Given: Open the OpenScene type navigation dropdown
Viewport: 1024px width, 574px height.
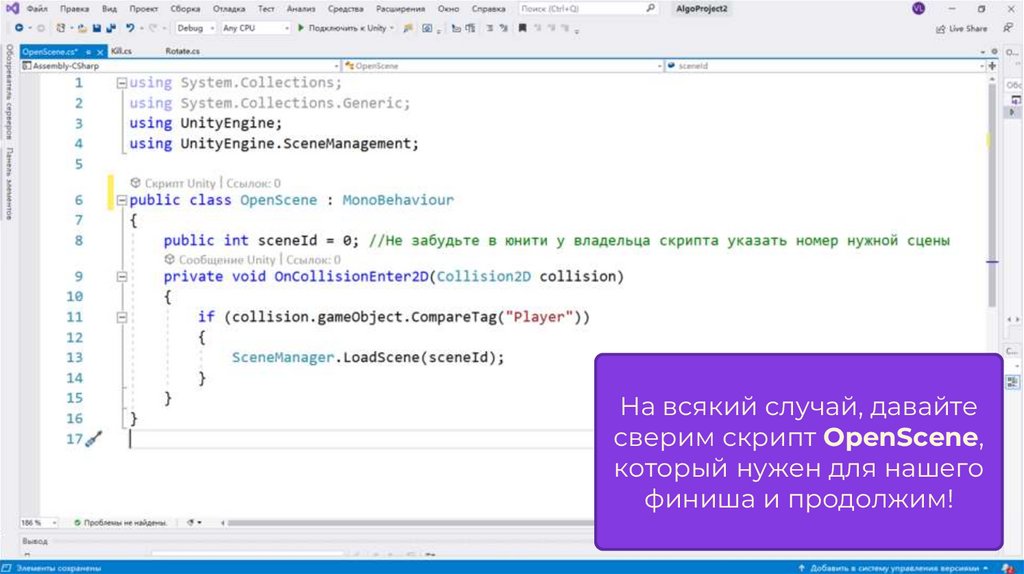Looking at the screenshot, I should pos(502,66).
